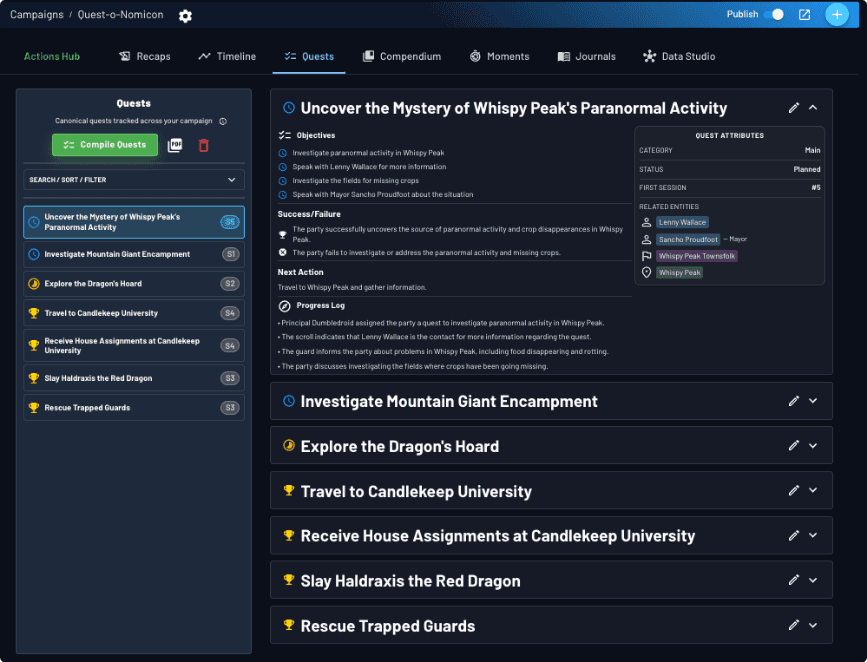Open the share icon next to Publish
867x662 pixels.
[803, 15]
